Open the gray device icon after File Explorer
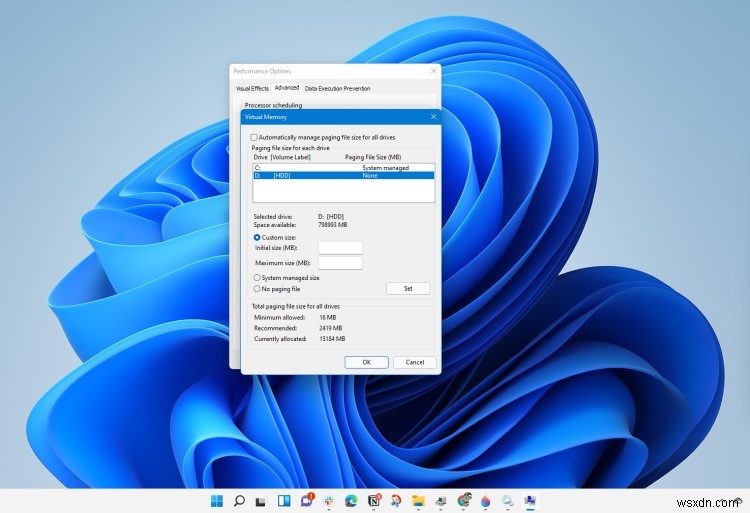This screenshot has height=513, width=750. (441, 501)
